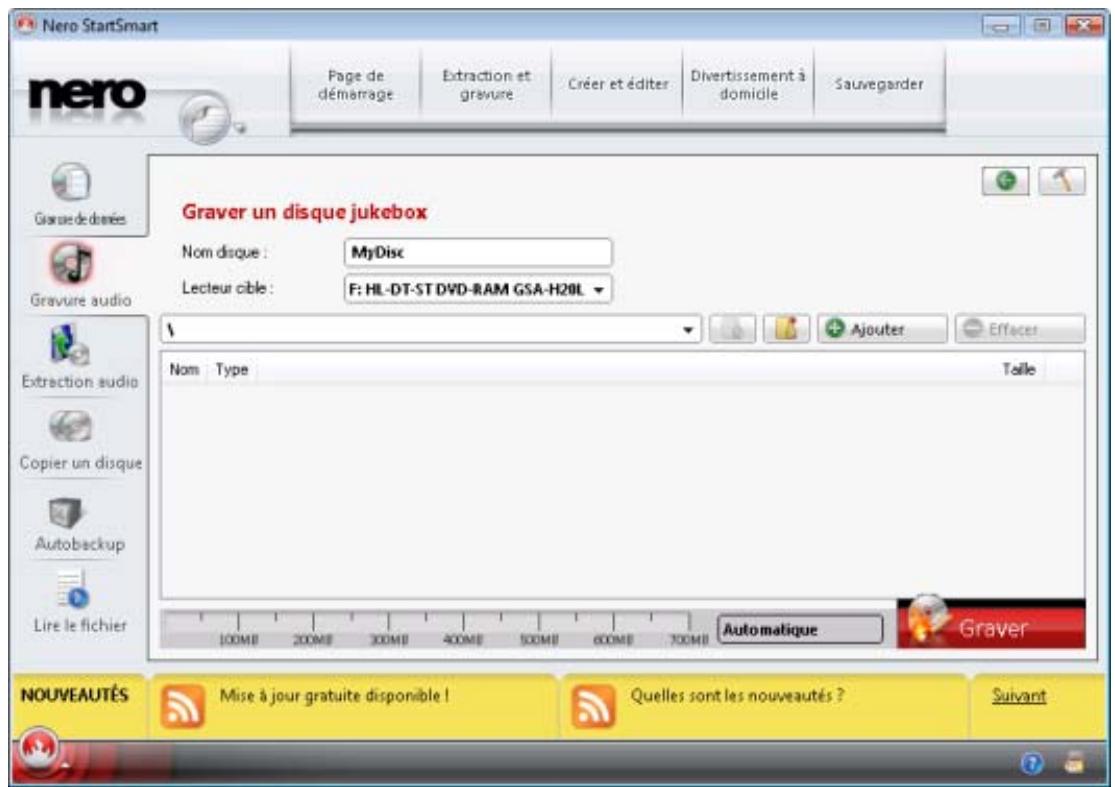Viewport: 1115px width, 787px height.
Task: Click the Nero StartSmart title bar icon
Action: pyautogui.click(x=26, y=25)
